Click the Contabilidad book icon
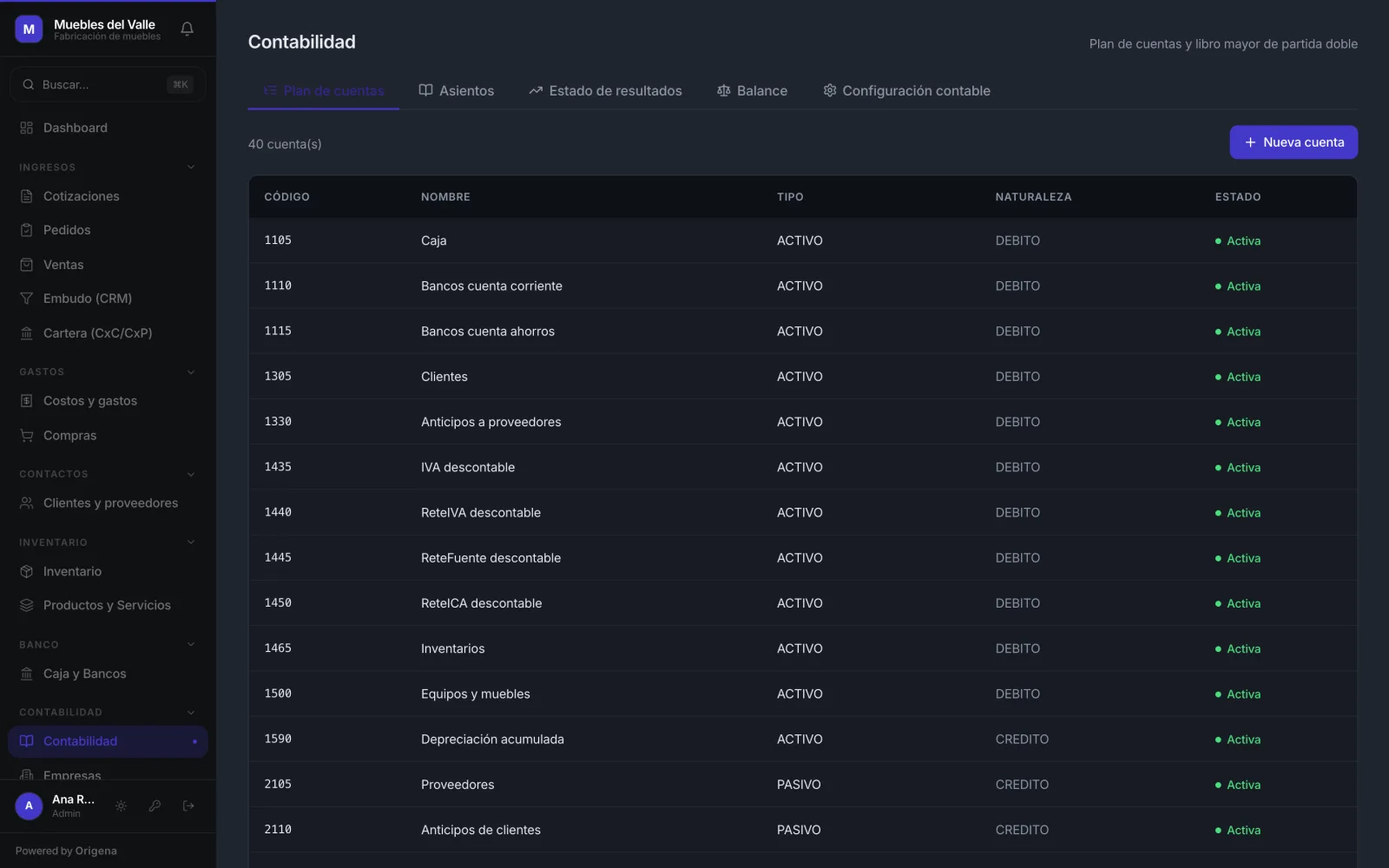1389x868 pixels. [26, 741]
